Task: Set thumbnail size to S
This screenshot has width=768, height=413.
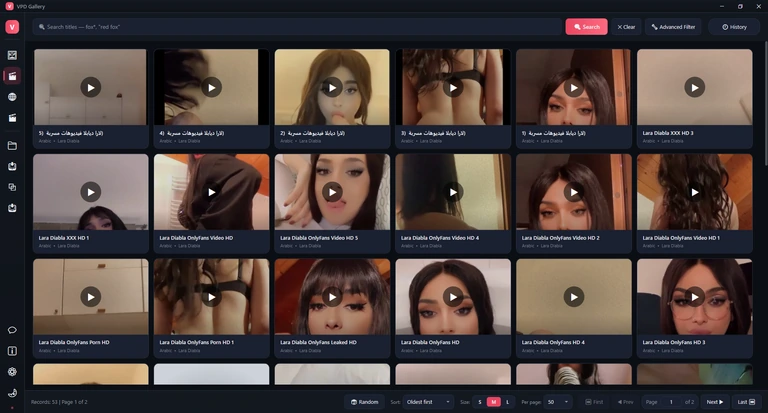Action: [x=480, y=402]
